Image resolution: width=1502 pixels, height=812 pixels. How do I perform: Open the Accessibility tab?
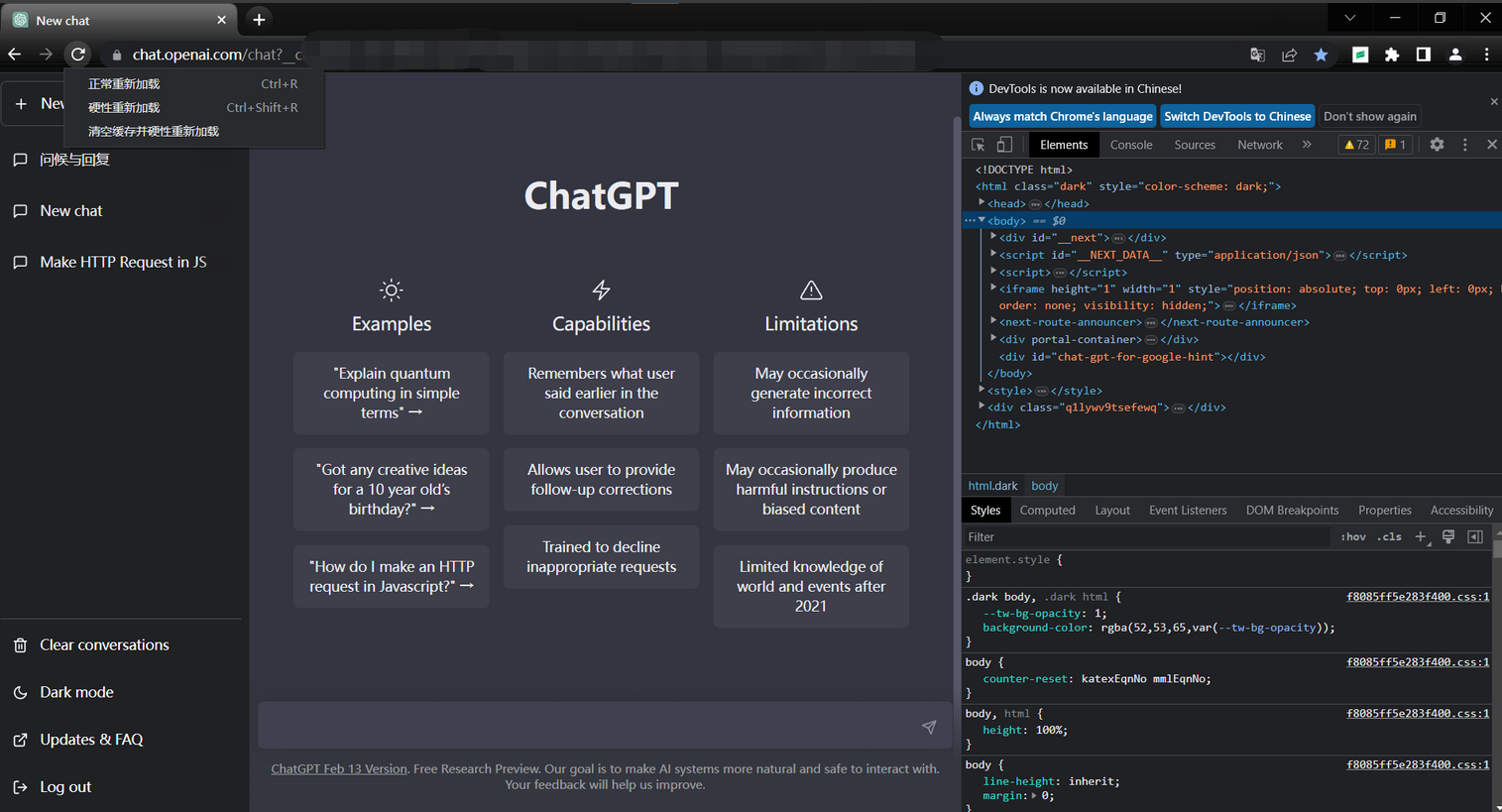click(x=1461, y=511)
